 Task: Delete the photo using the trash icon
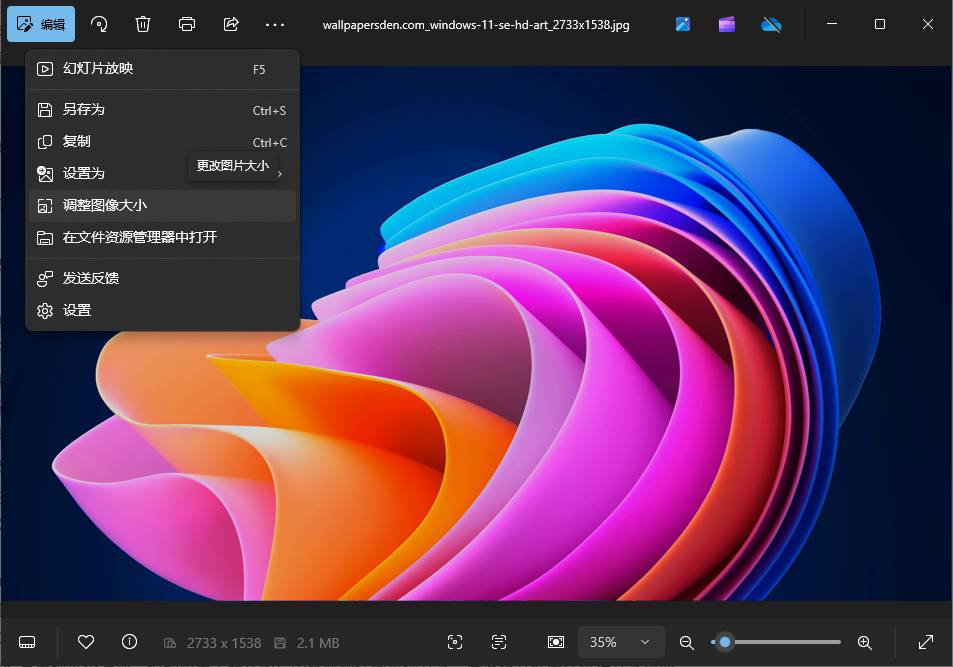pyautogui.click(x=143, y=24)
